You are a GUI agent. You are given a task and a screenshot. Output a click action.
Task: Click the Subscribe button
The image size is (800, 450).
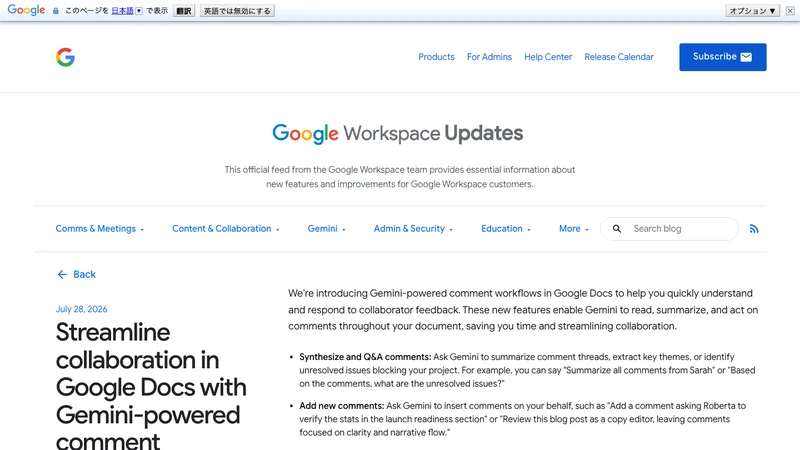(722, 57)
